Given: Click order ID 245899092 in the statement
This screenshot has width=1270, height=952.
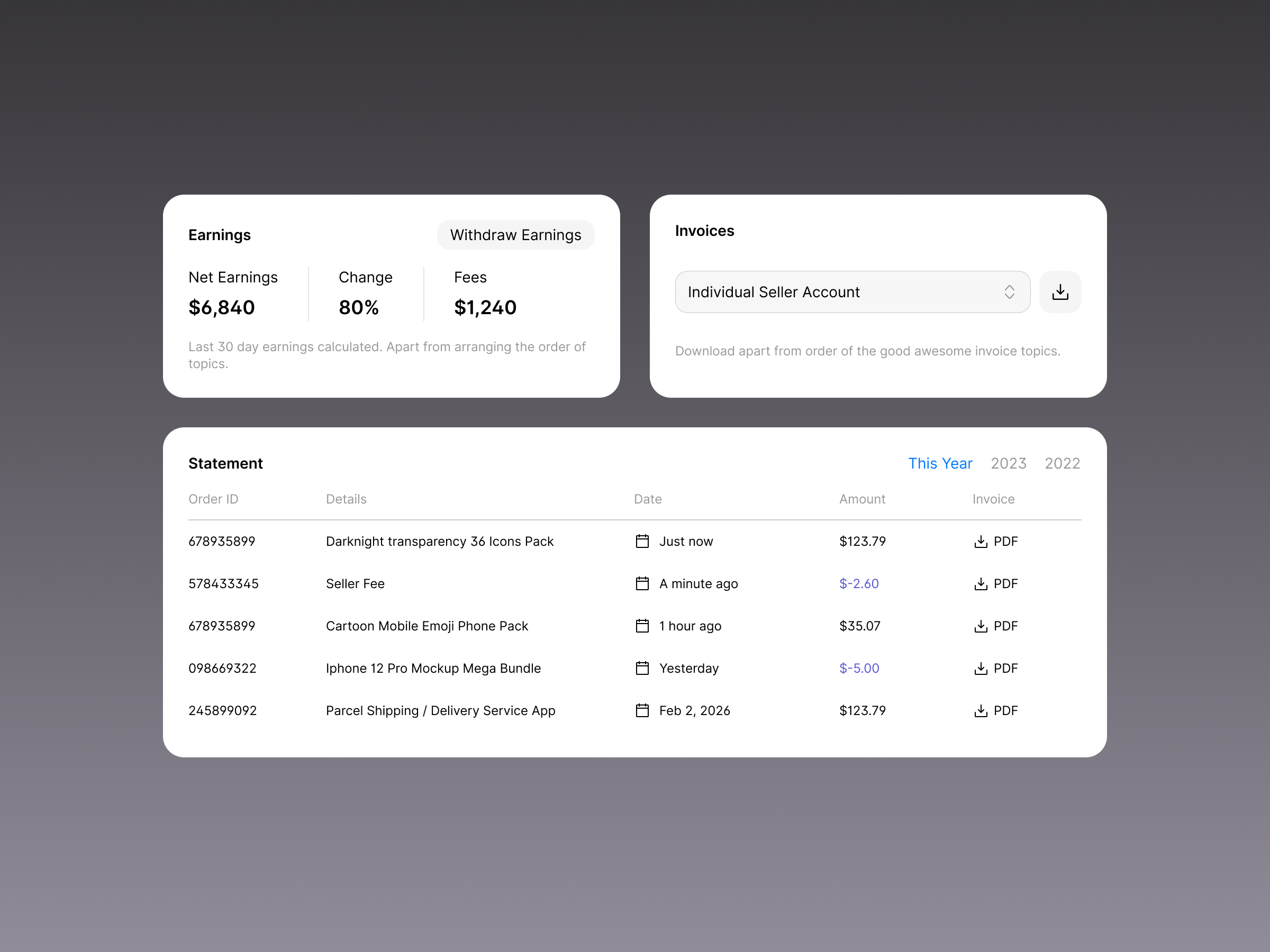Looking at the screenshot, I should pyautogui.click(x=222, y=710).
